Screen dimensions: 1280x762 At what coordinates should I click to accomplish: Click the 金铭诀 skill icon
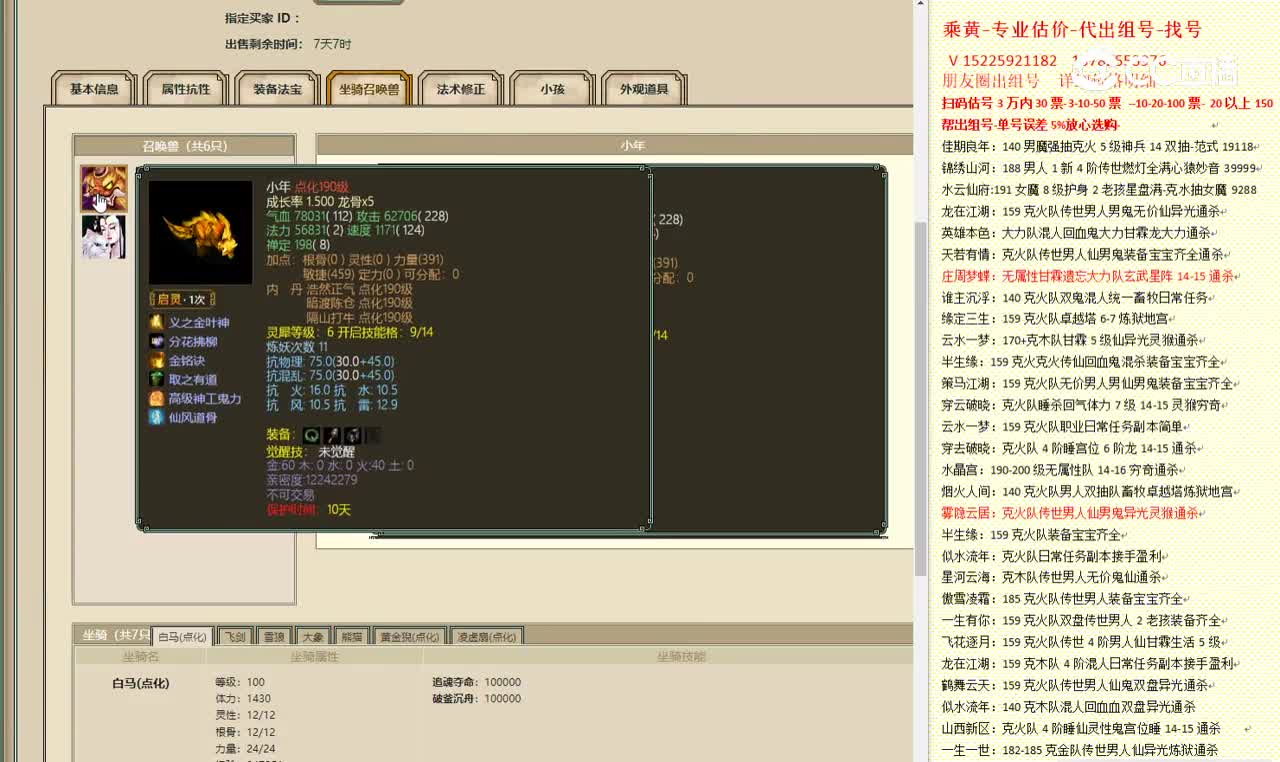tap(156, 360)
